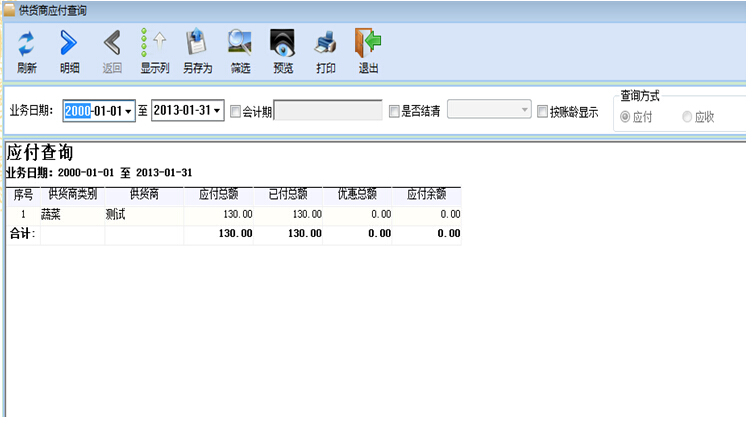Click the 预览 preview icon

pos(283,44)
